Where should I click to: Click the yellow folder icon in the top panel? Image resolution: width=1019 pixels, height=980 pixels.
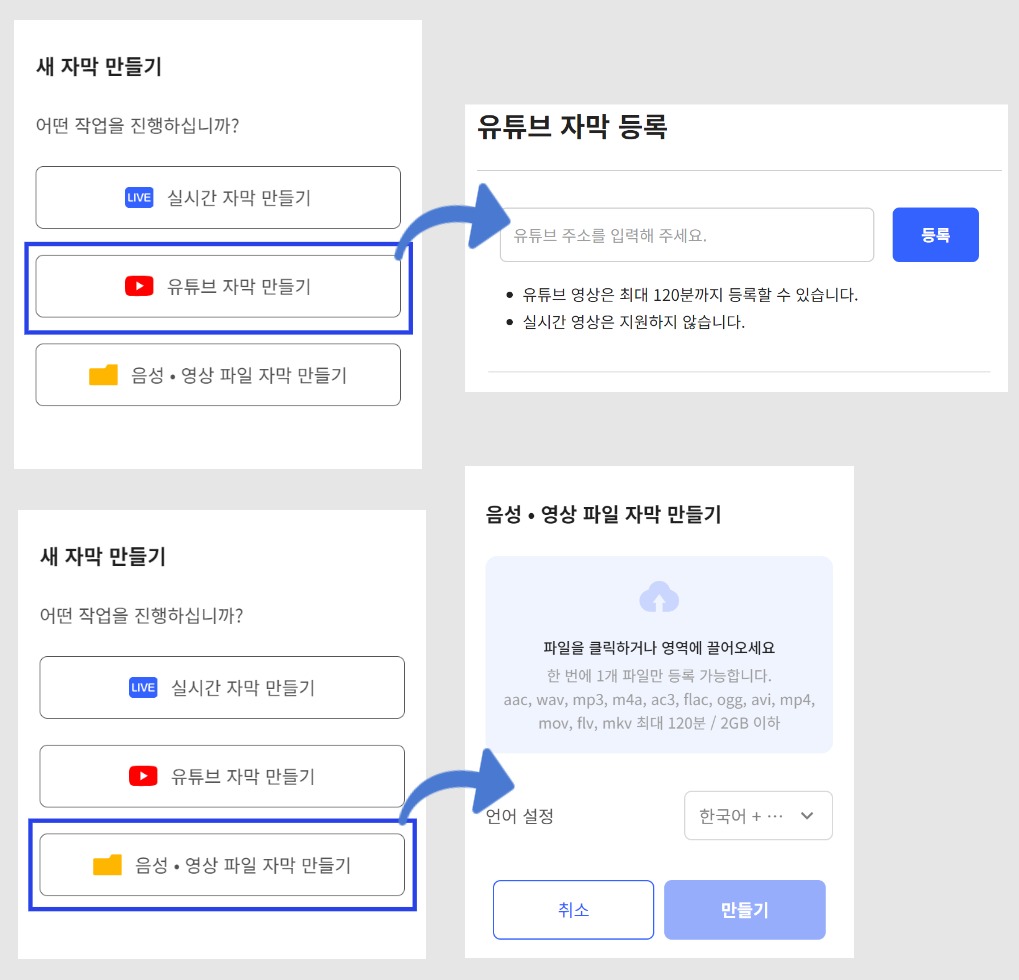pos(103,376)
